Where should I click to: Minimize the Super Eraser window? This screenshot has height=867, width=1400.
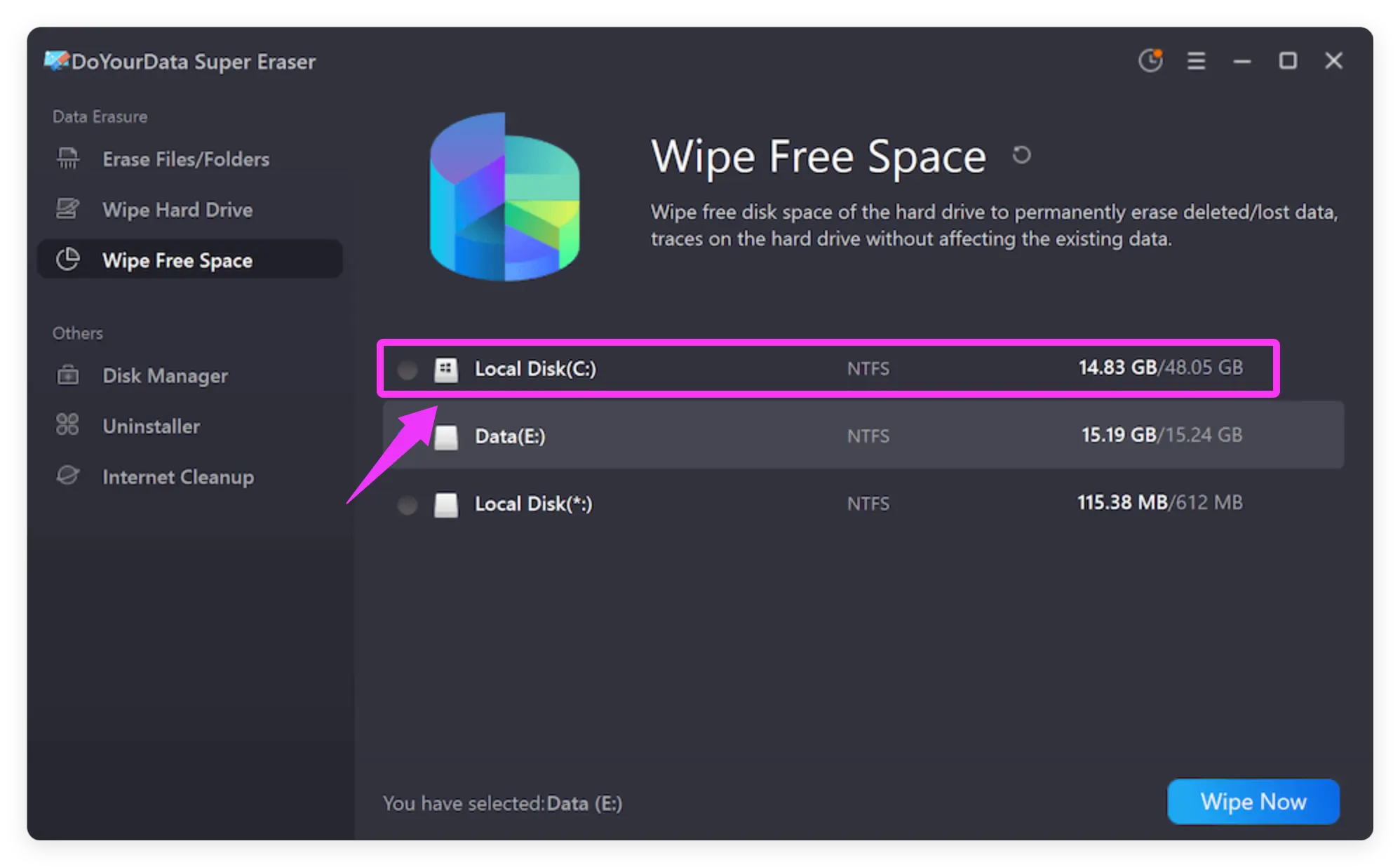tap(1241, 62)
